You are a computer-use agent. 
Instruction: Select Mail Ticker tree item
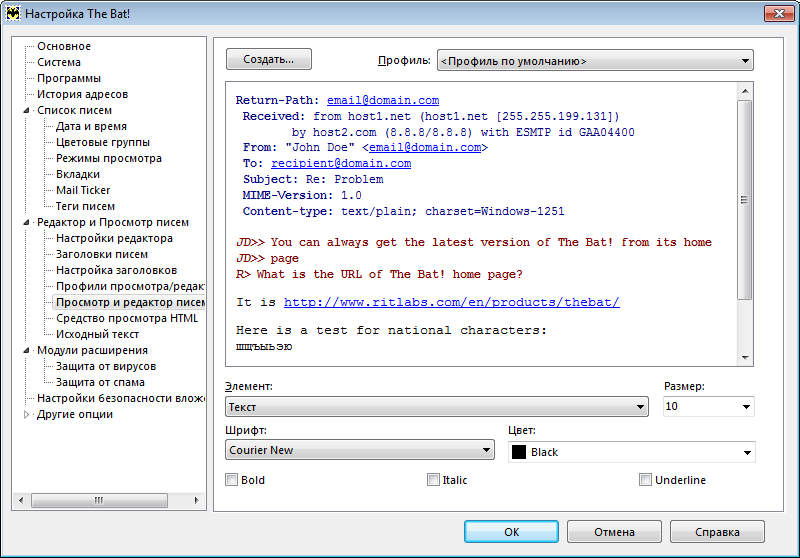point(83,190)
